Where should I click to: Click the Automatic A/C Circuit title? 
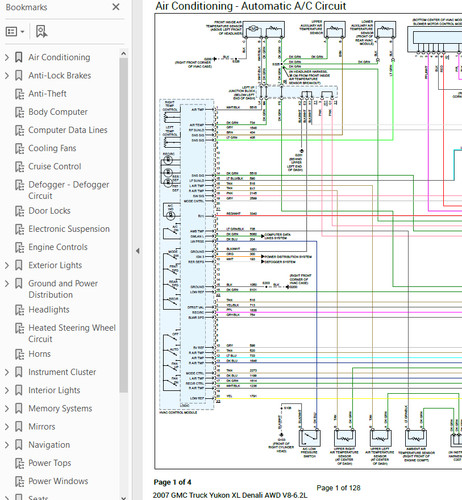[251, 6]
